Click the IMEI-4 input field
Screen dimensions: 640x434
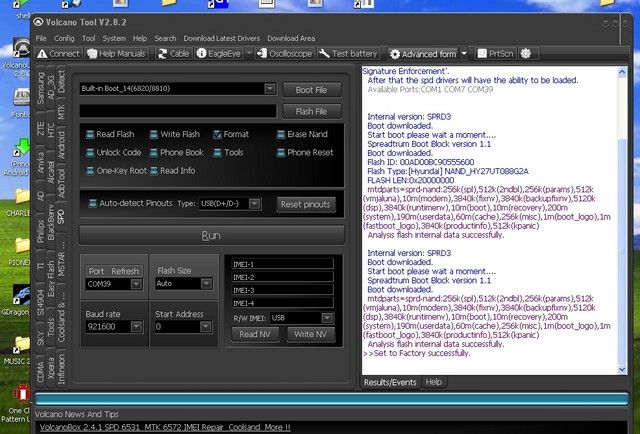point(282,303)
